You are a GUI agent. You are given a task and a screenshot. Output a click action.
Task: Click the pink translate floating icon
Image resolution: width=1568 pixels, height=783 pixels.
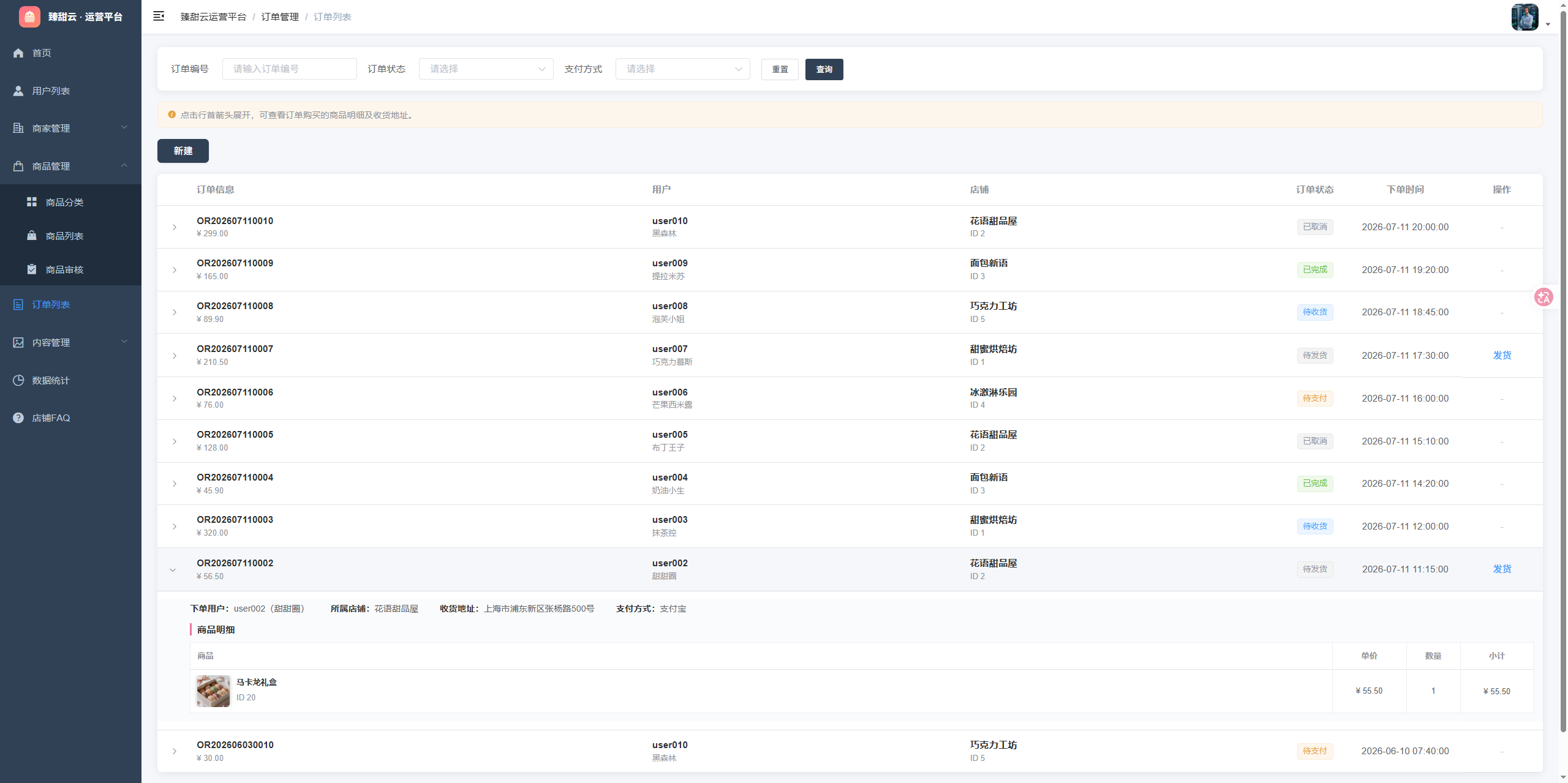point(1543,298)
